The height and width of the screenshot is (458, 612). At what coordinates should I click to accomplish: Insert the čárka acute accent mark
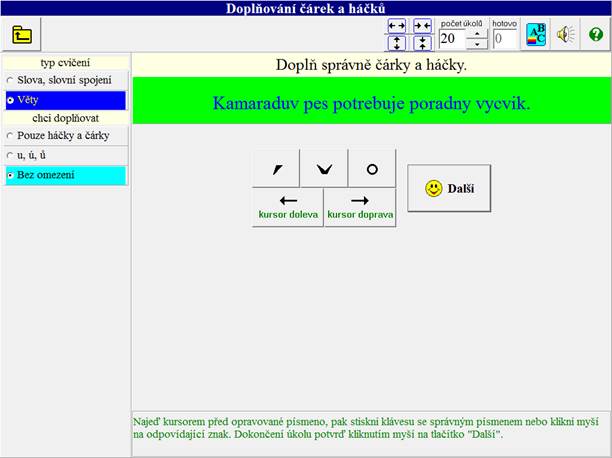277,169
